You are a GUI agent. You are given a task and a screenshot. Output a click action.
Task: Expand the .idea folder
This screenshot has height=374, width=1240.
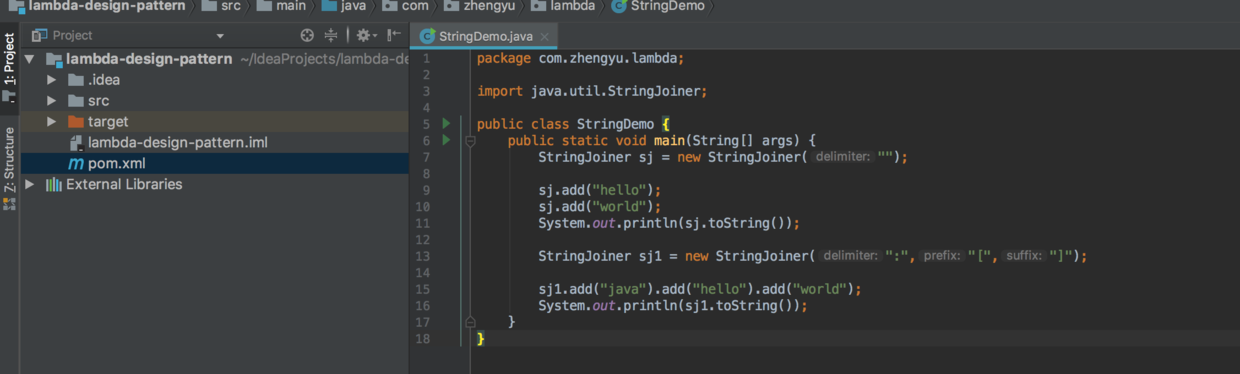point(51,80)
